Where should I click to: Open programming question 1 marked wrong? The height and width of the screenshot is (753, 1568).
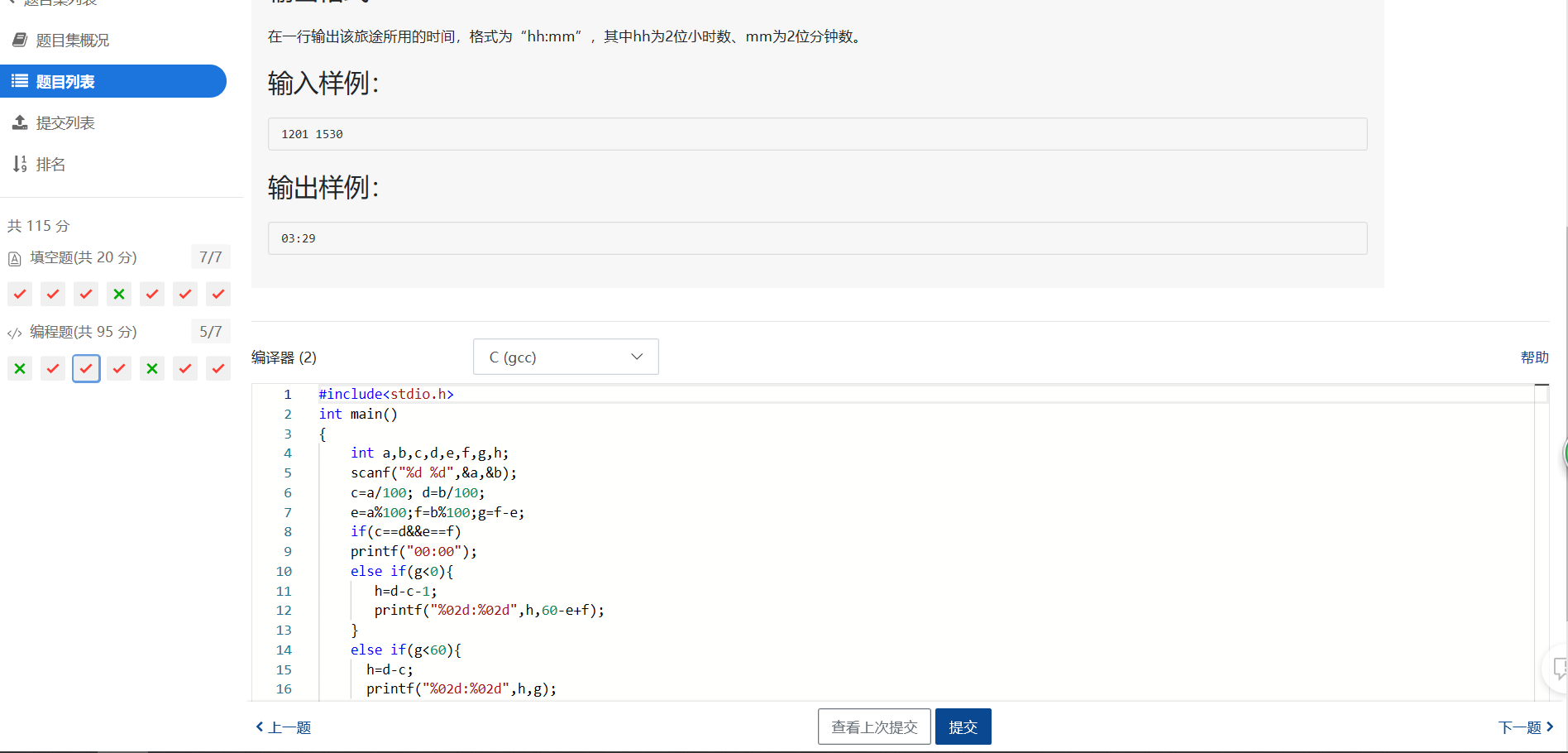20,368
